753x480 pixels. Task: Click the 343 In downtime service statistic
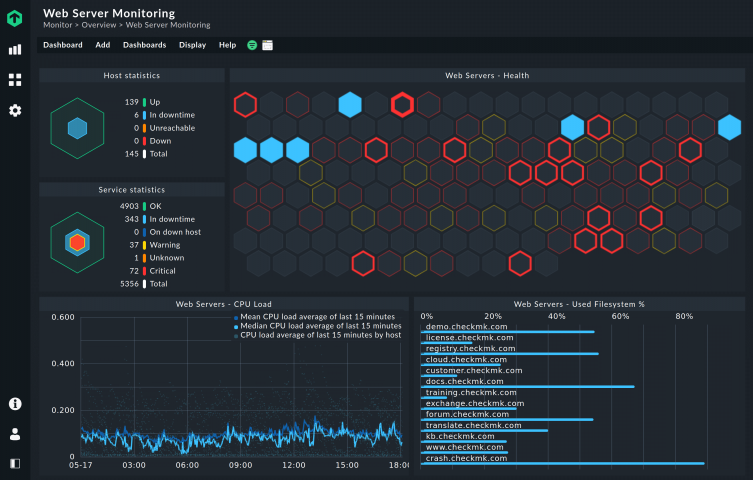[x=159, y=219]
